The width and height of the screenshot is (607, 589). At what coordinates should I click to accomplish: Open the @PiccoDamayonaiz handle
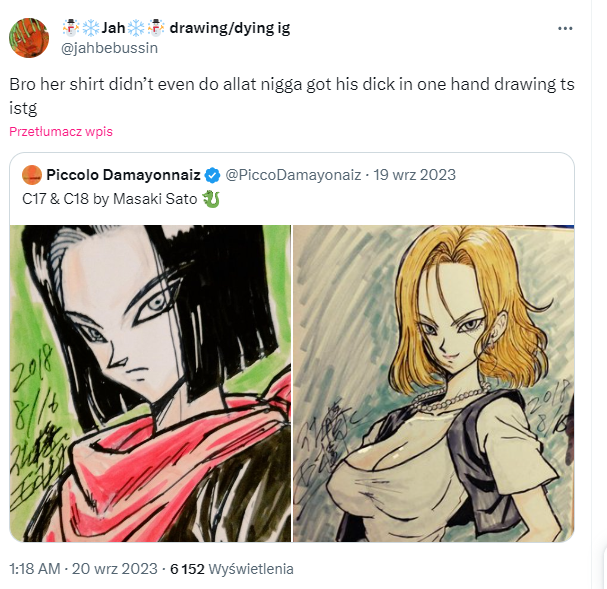tap(293, 175)
